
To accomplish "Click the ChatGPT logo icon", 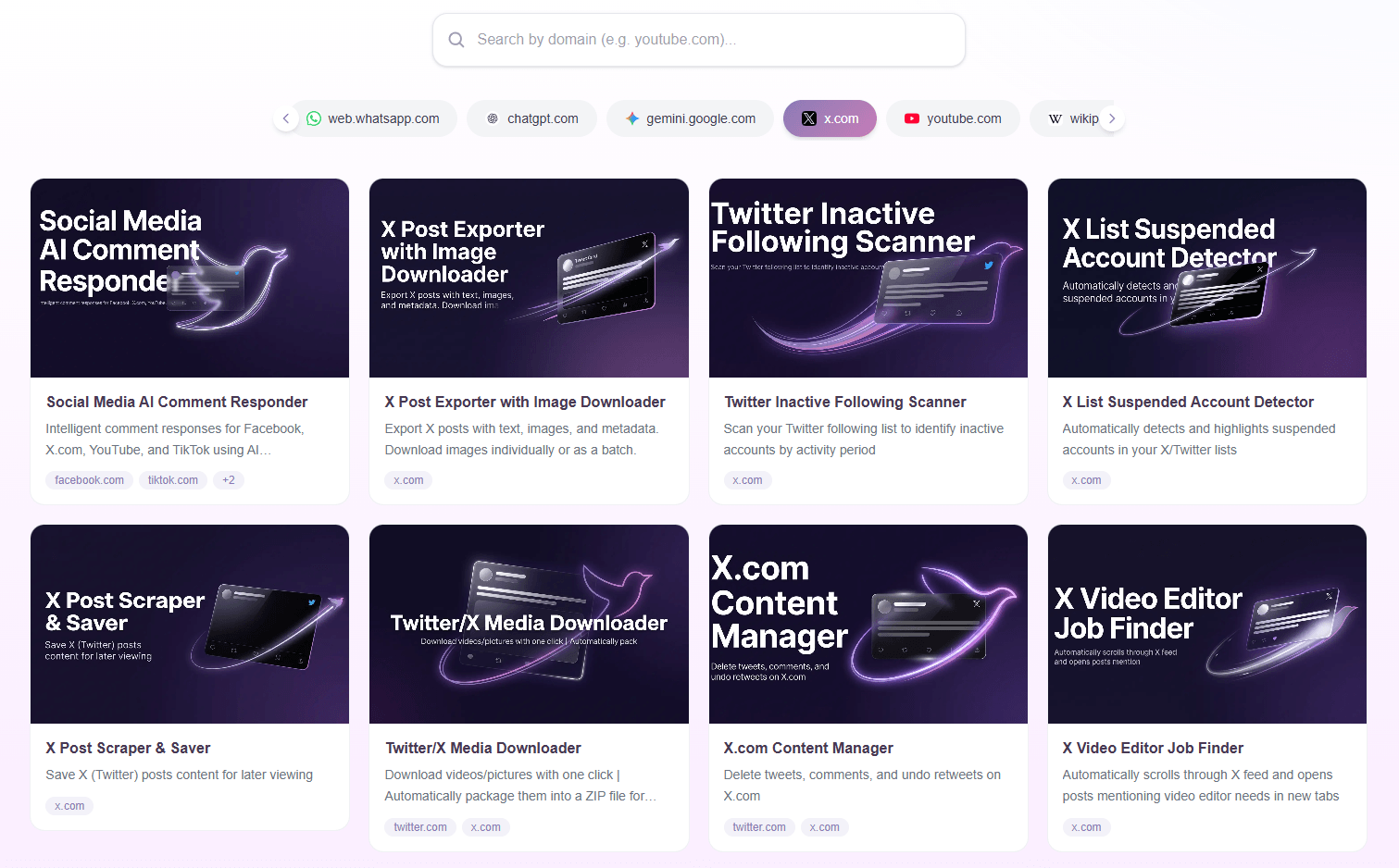I will [x=493, y=118].
